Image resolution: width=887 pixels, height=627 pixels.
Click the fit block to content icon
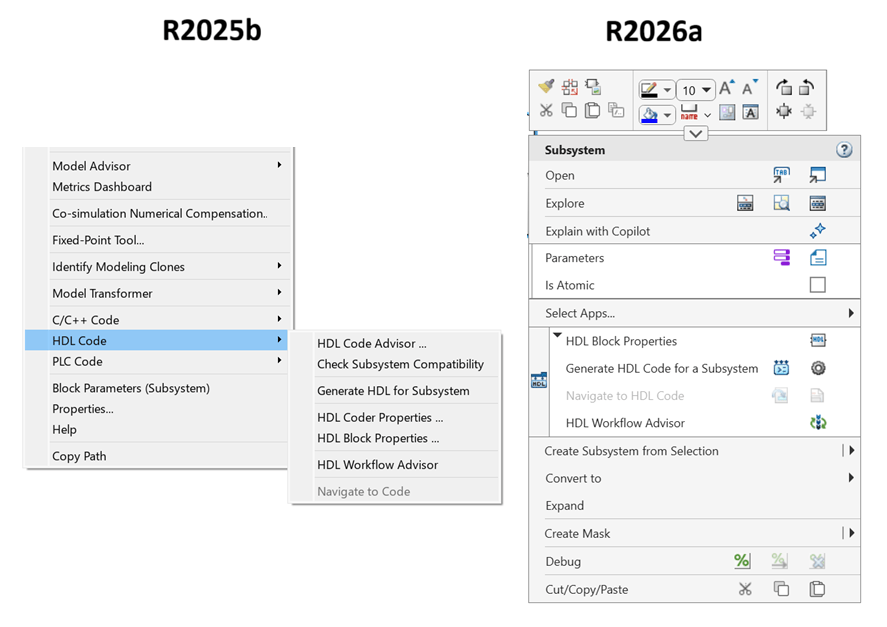click(x=783, y=111)
